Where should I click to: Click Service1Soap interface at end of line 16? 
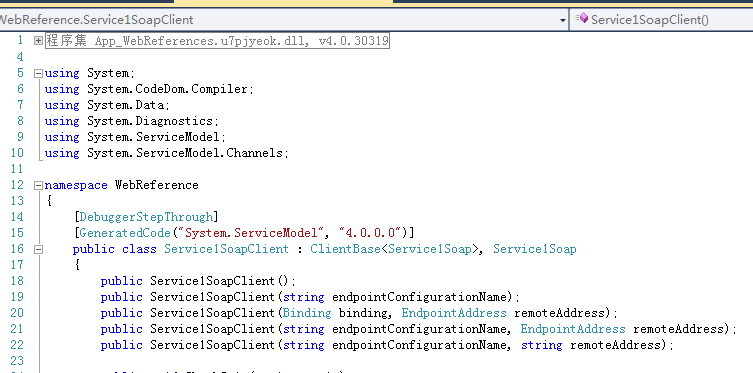pos(534,249)
